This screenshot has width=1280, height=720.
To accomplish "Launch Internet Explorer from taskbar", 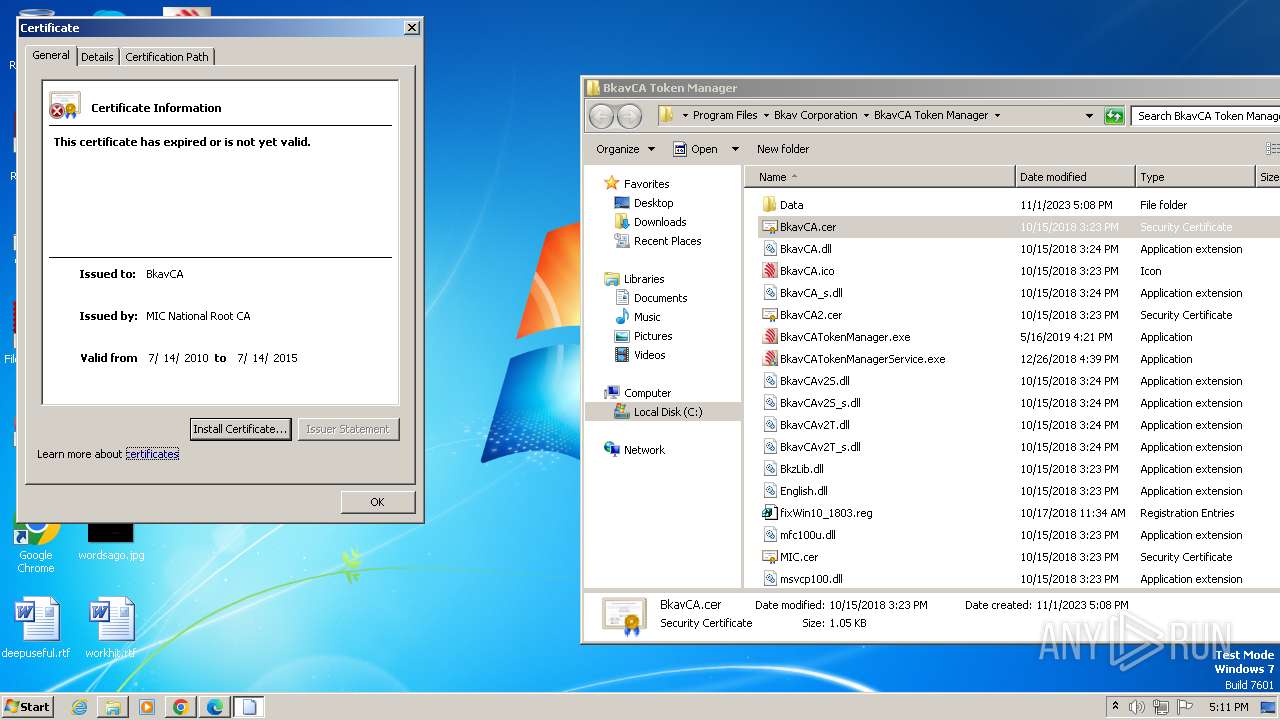I will (79, 707).
